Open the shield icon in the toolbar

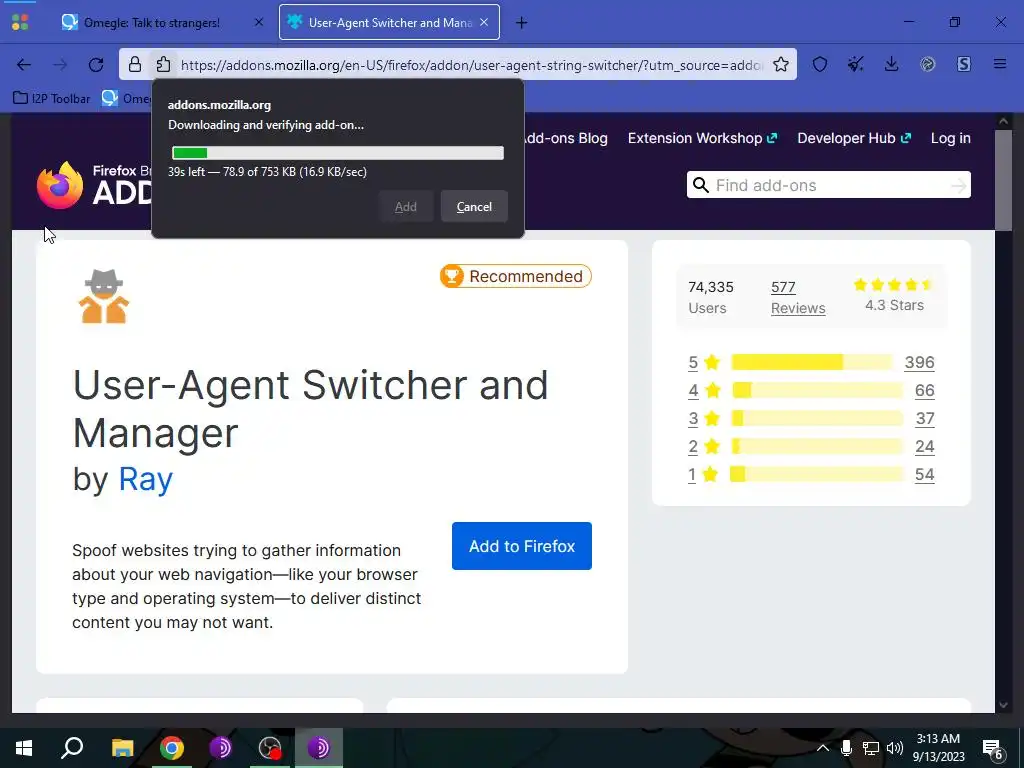820,64
